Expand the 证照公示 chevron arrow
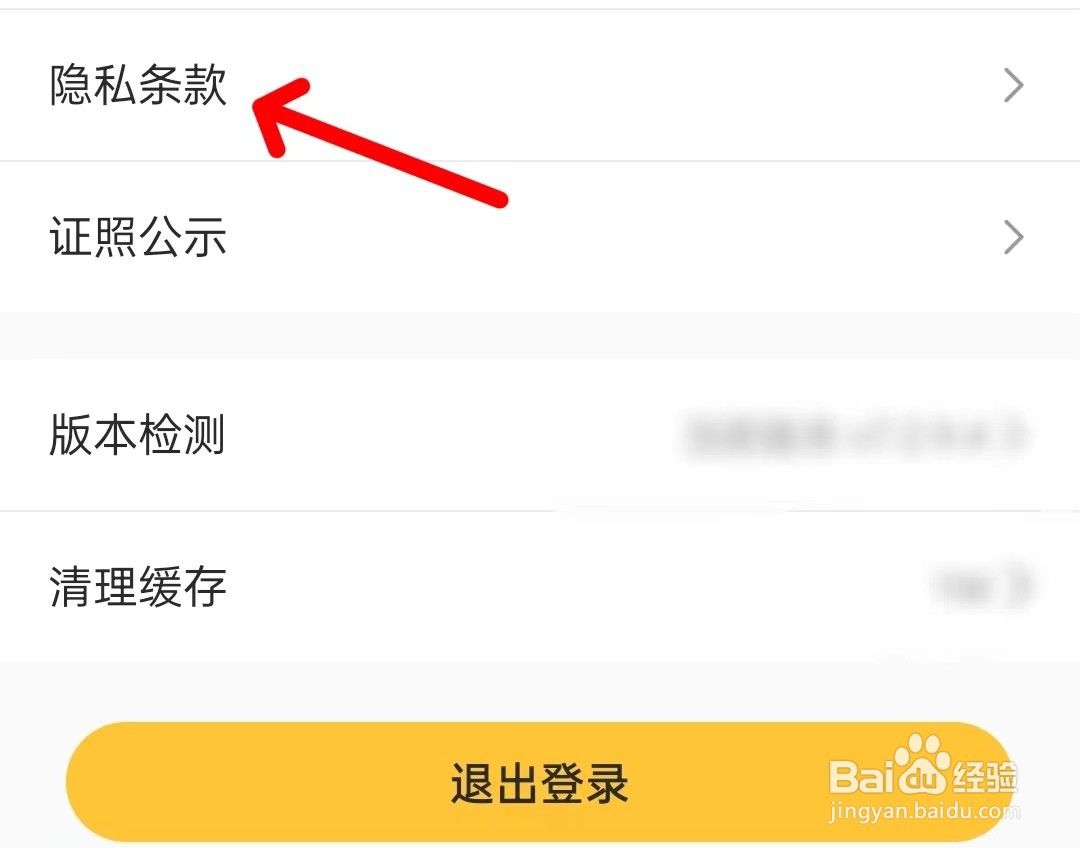 (1013, 237)
